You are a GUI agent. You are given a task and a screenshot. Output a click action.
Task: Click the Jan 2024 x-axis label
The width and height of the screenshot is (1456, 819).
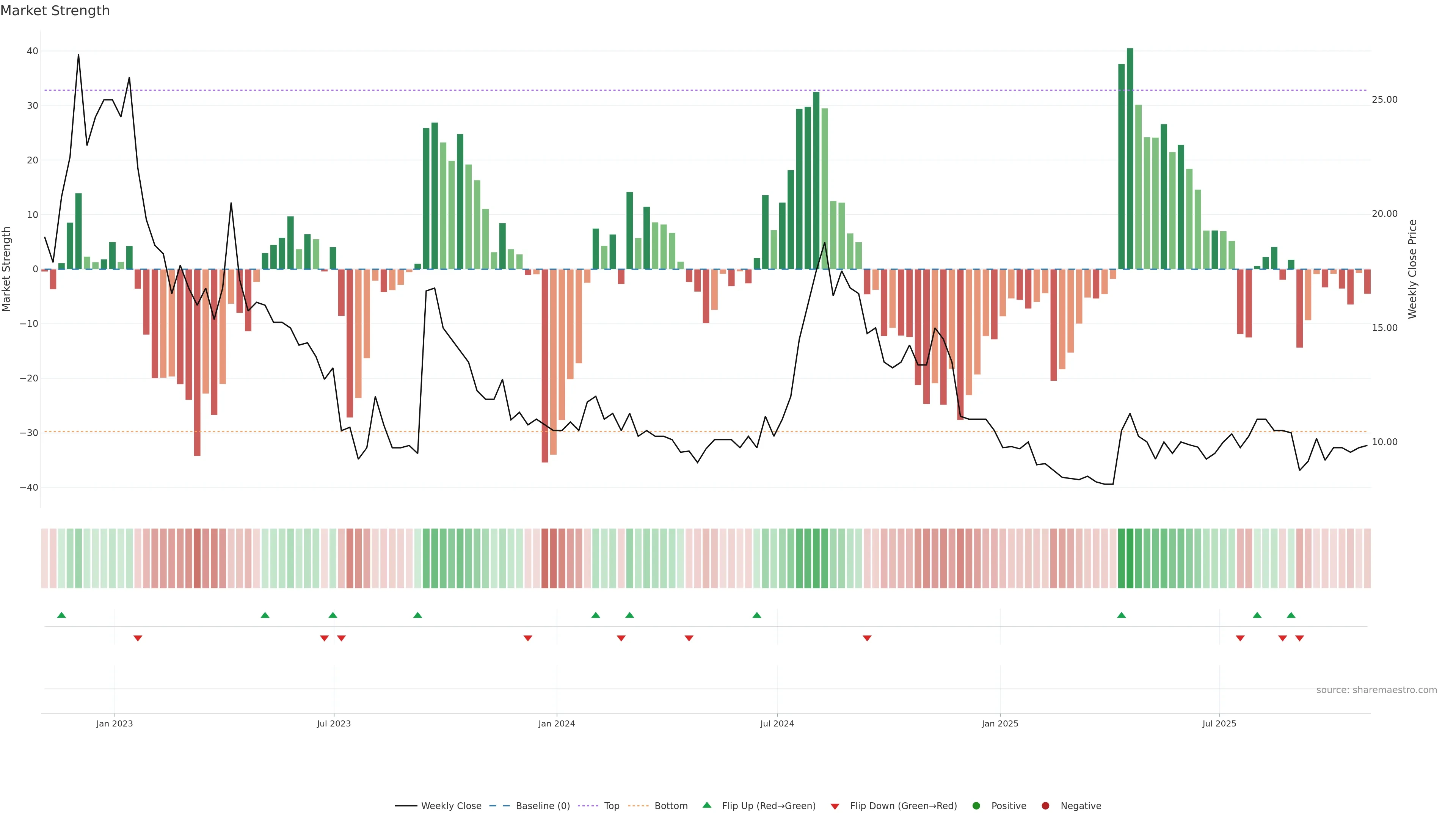[x=556, y=723]
